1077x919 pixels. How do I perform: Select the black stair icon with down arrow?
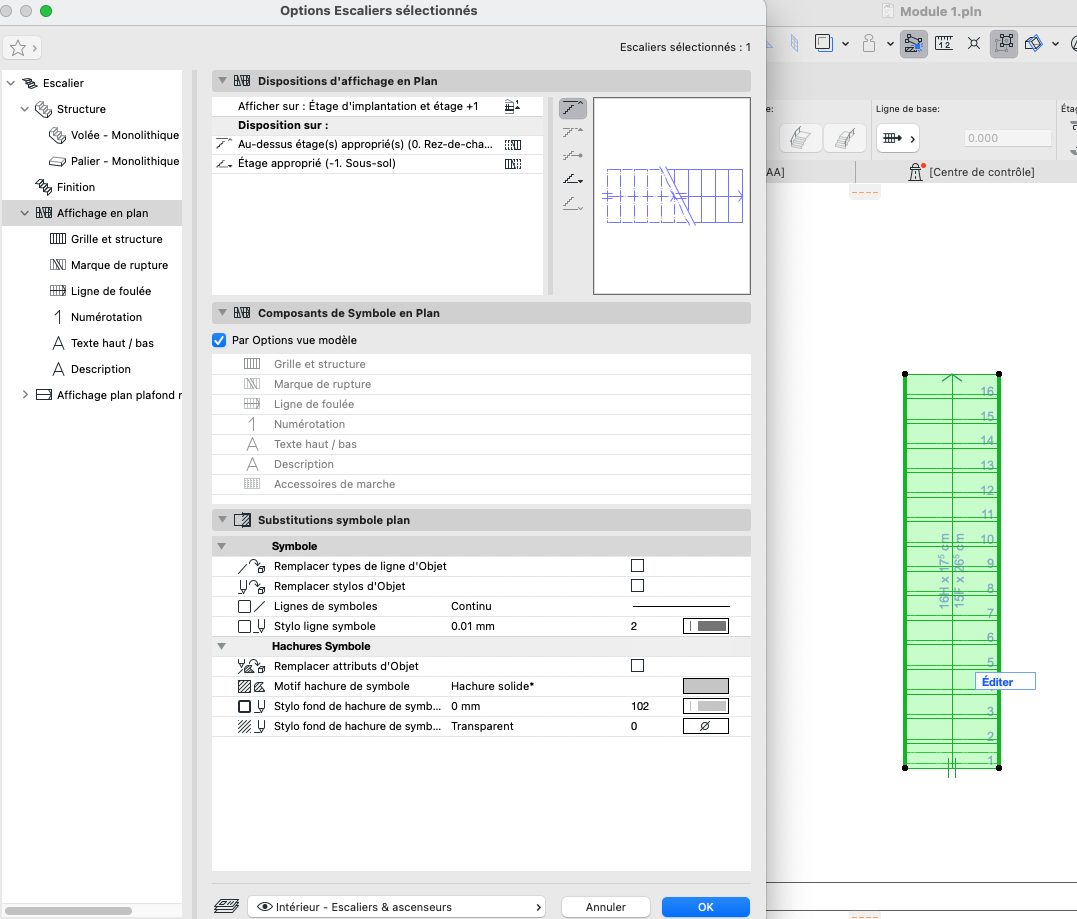coord(572,179)
